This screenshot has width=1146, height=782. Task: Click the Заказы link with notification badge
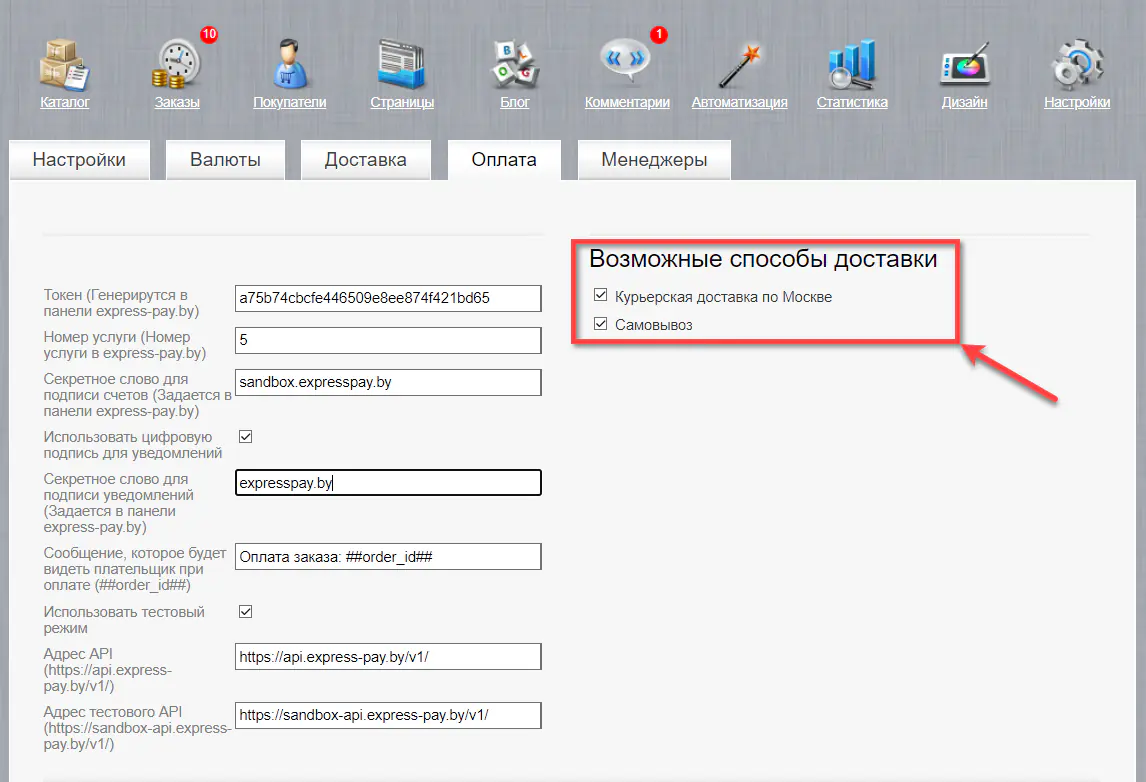click(x=175, y=101)
